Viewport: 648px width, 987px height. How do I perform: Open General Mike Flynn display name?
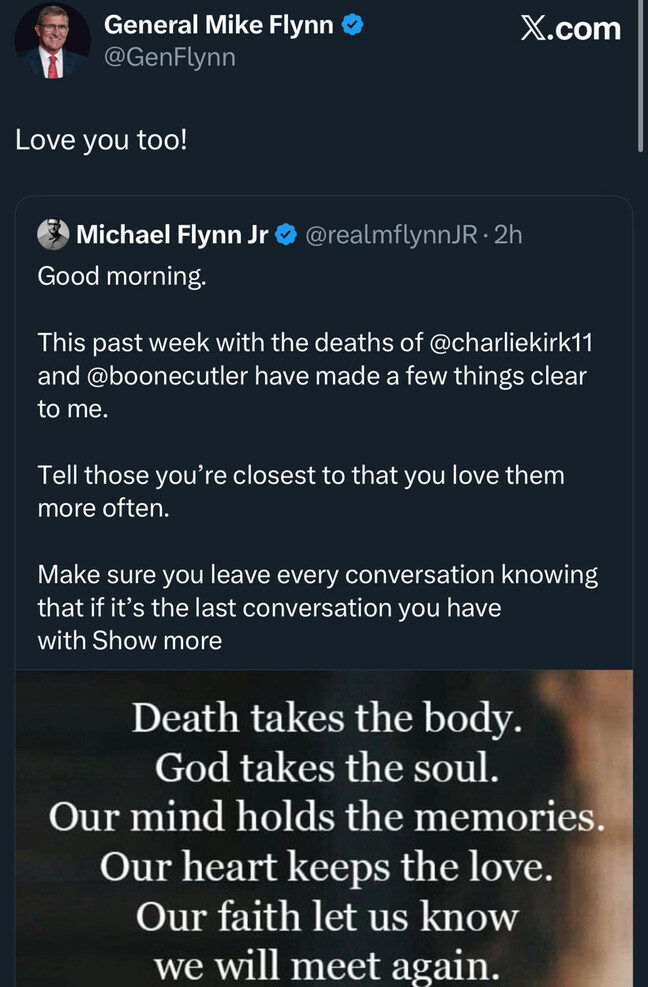point(218,25)
